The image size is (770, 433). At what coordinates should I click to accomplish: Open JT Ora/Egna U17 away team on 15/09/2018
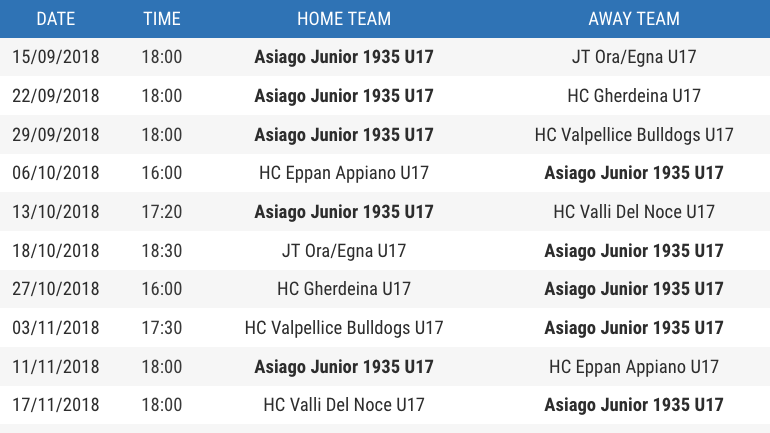[x=634, y=57]
